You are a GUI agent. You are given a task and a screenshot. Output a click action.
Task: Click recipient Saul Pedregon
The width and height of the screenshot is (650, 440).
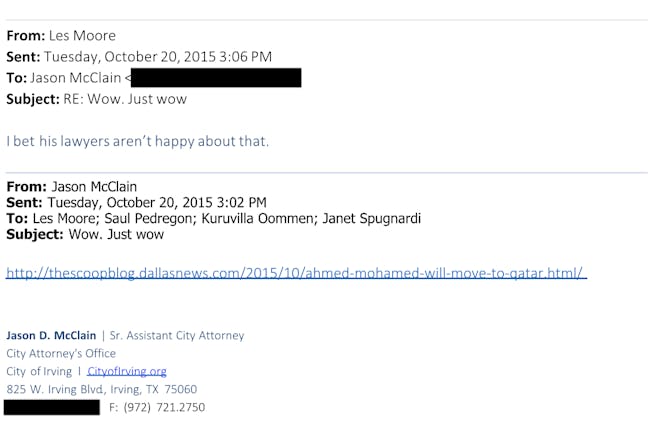pos(150,219)
